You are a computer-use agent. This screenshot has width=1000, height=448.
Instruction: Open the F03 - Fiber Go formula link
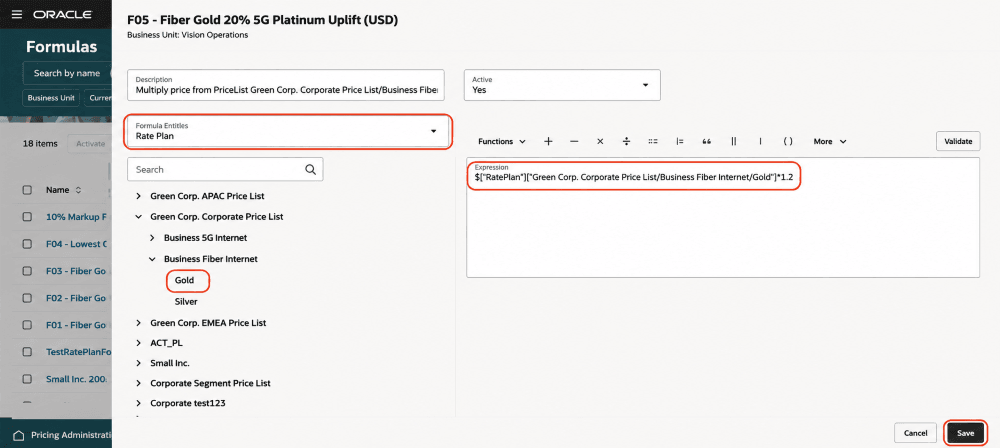[77, 271]
